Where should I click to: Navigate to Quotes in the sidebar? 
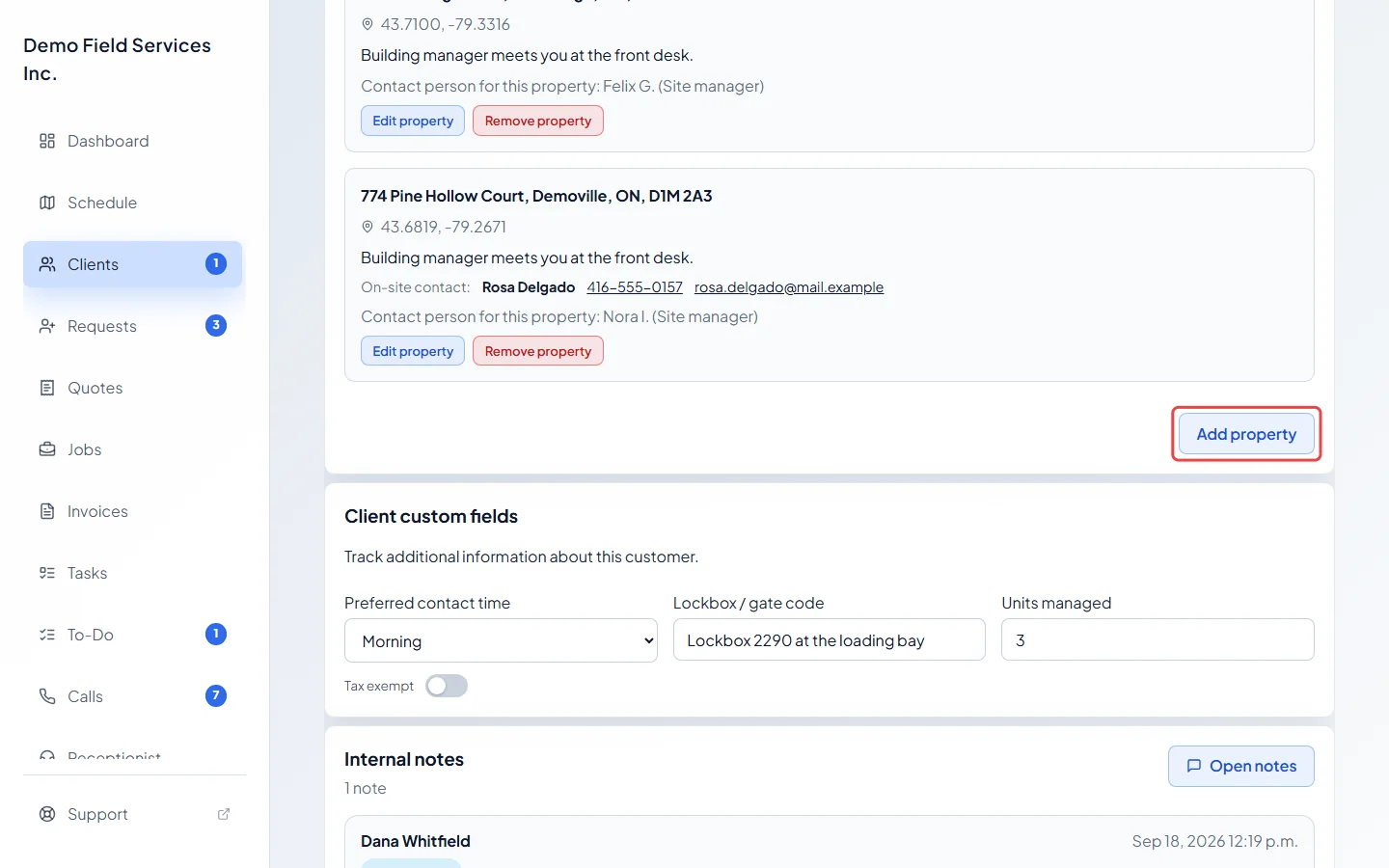133,388
